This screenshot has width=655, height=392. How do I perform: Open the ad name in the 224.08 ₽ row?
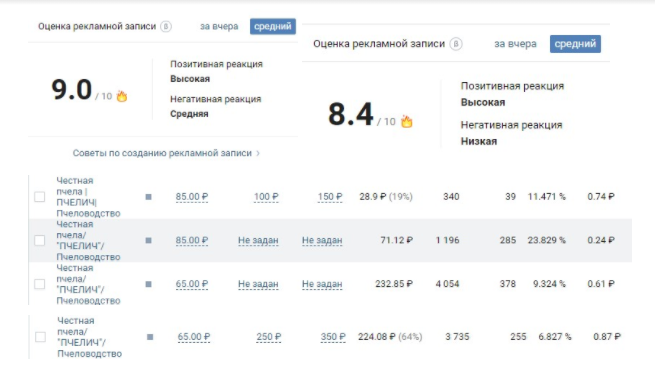89,337
